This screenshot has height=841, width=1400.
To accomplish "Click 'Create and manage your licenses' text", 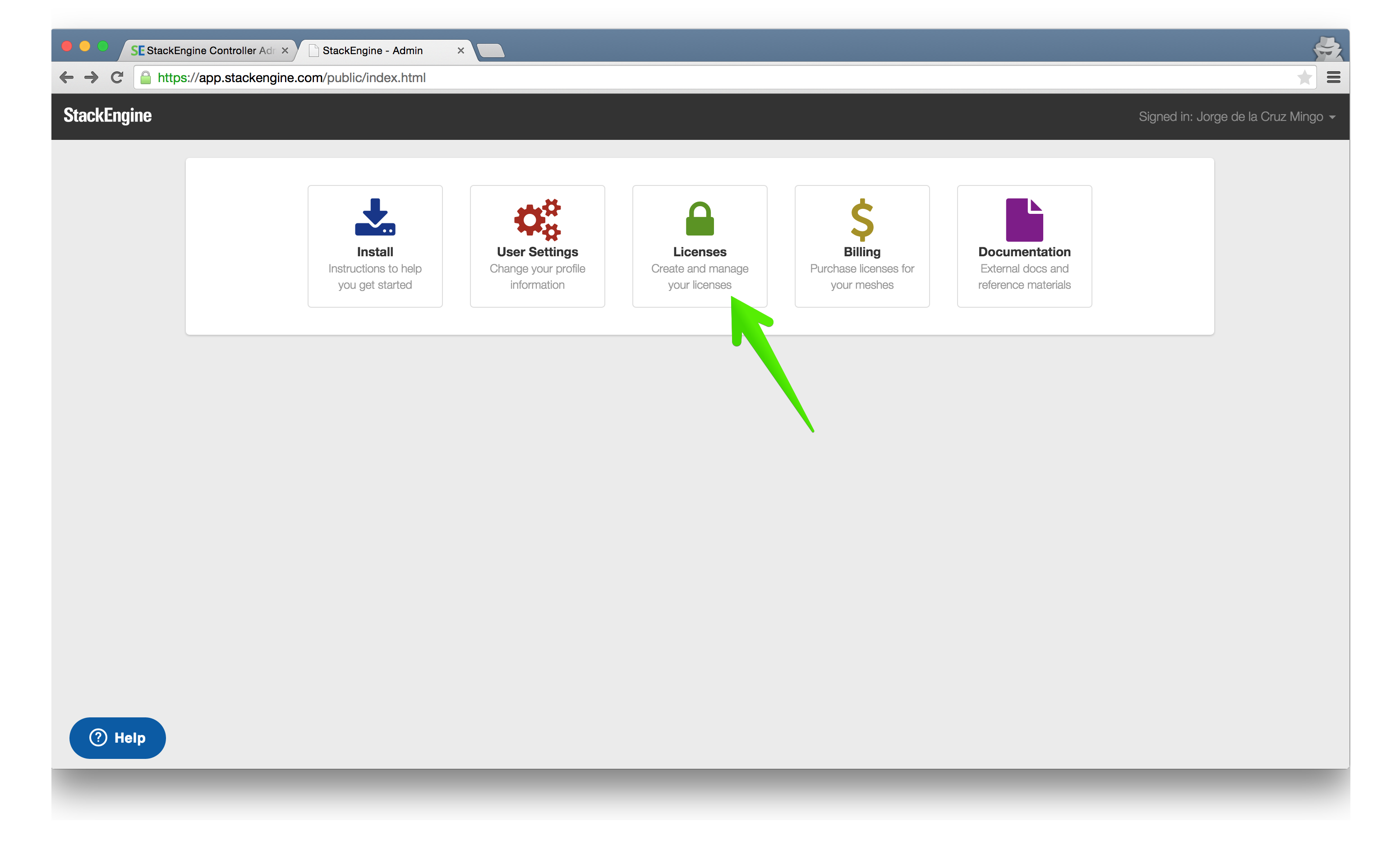I will point(700,277).
